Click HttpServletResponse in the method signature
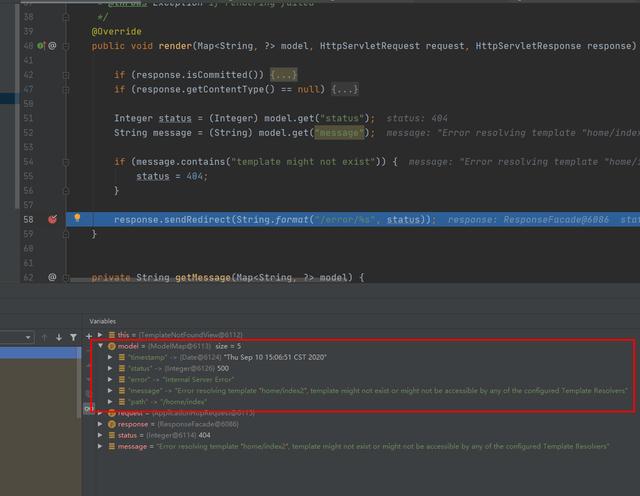 coord(528,46)
